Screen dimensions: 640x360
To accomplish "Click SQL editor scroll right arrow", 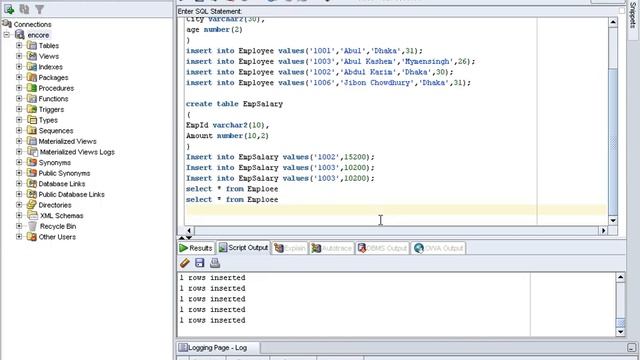I will pos(603,231).
